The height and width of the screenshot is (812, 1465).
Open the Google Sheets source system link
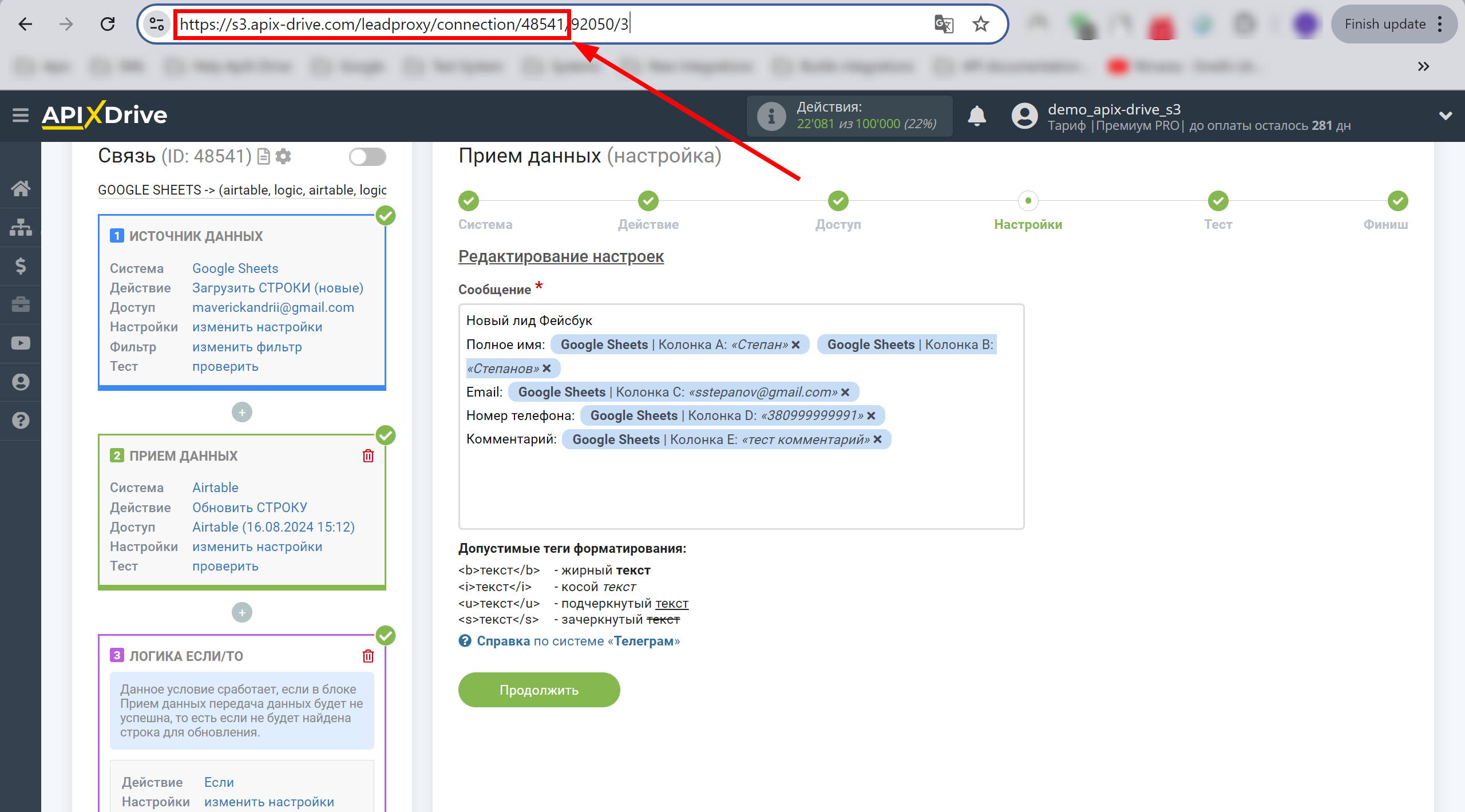tap(235, 268)
